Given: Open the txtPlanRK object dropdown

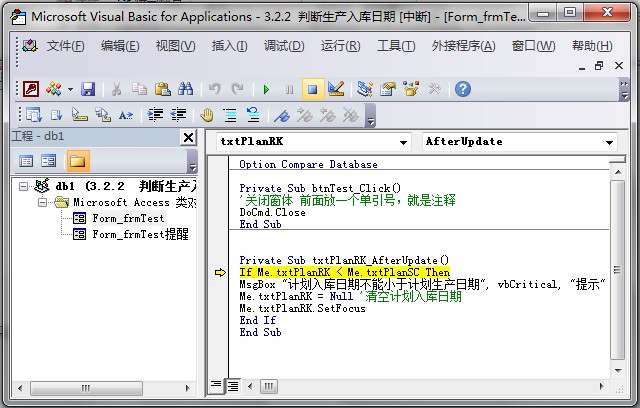Looking at the screenshot, I should [x=403, y=142].
